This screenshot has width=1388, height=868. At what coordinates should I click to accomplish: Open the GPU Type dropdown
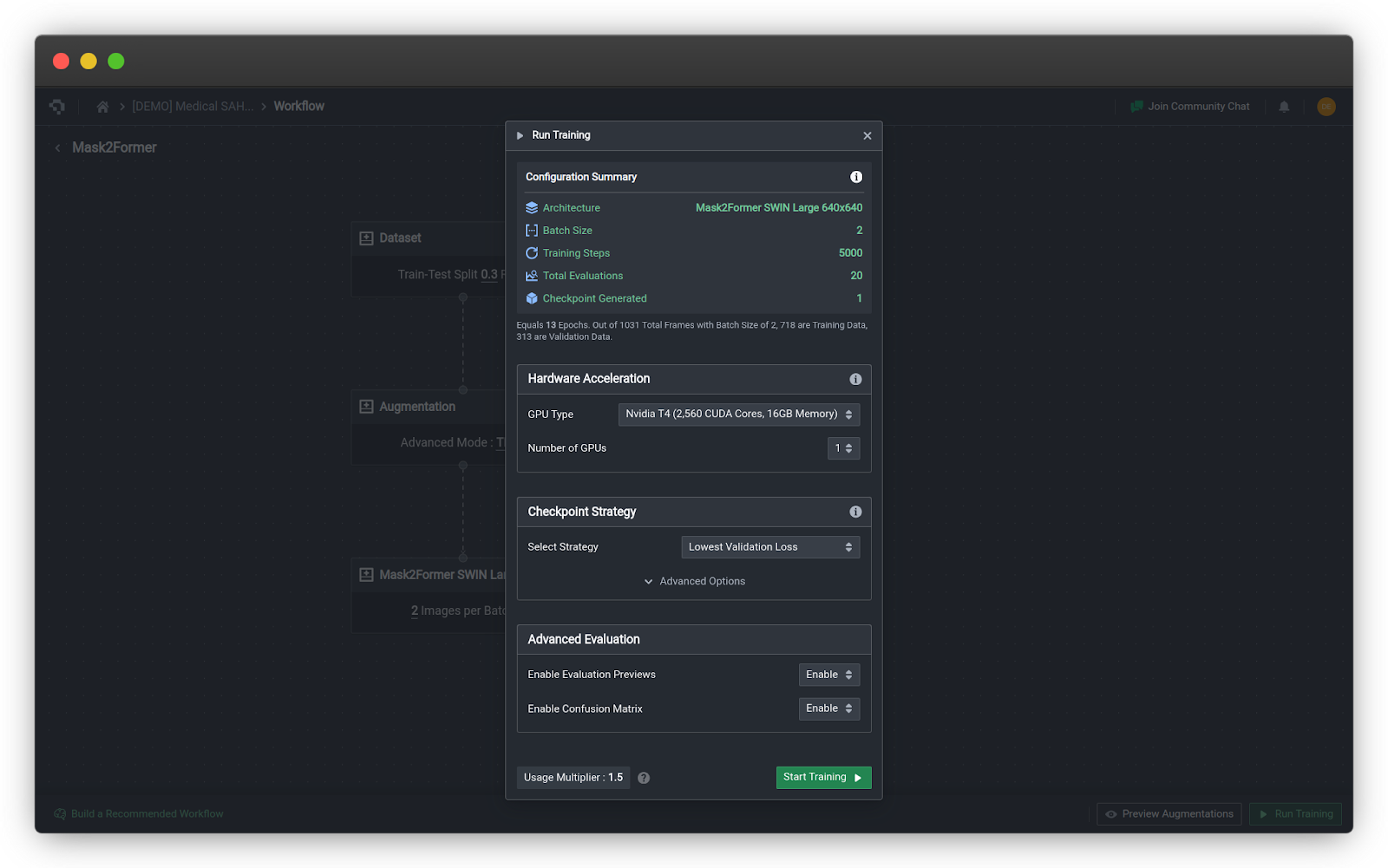738,414
